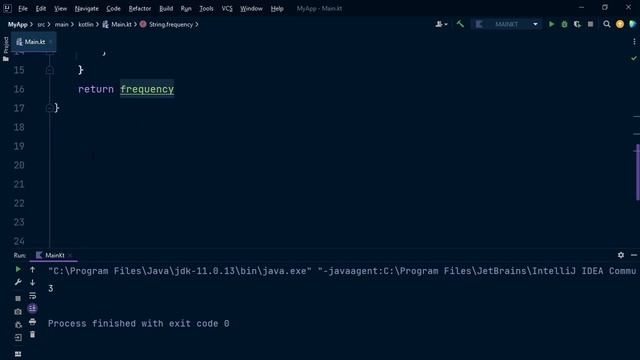Open the Tools menu

coord(206,8)
